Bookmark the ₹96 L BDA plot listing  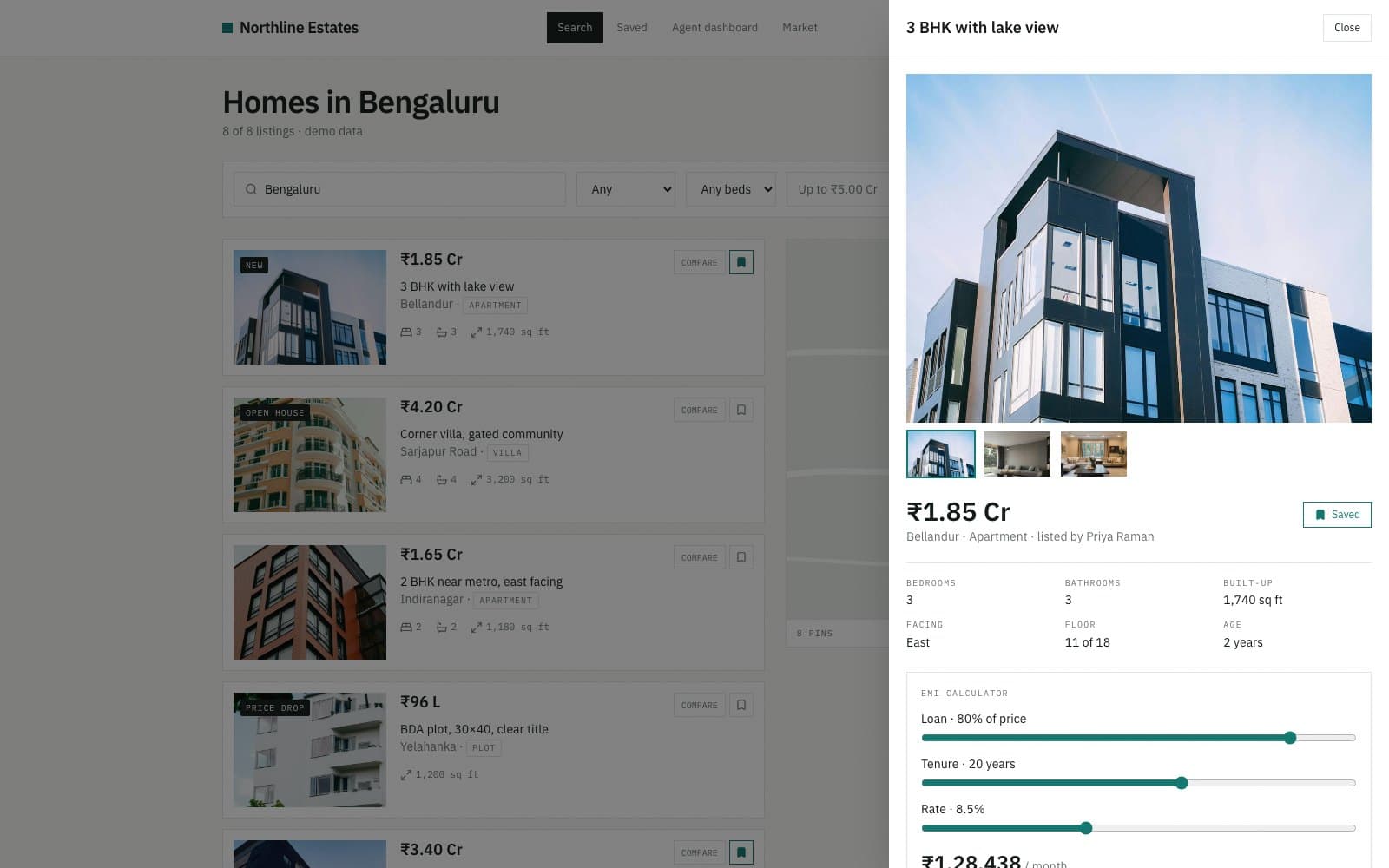click(741, 705)
